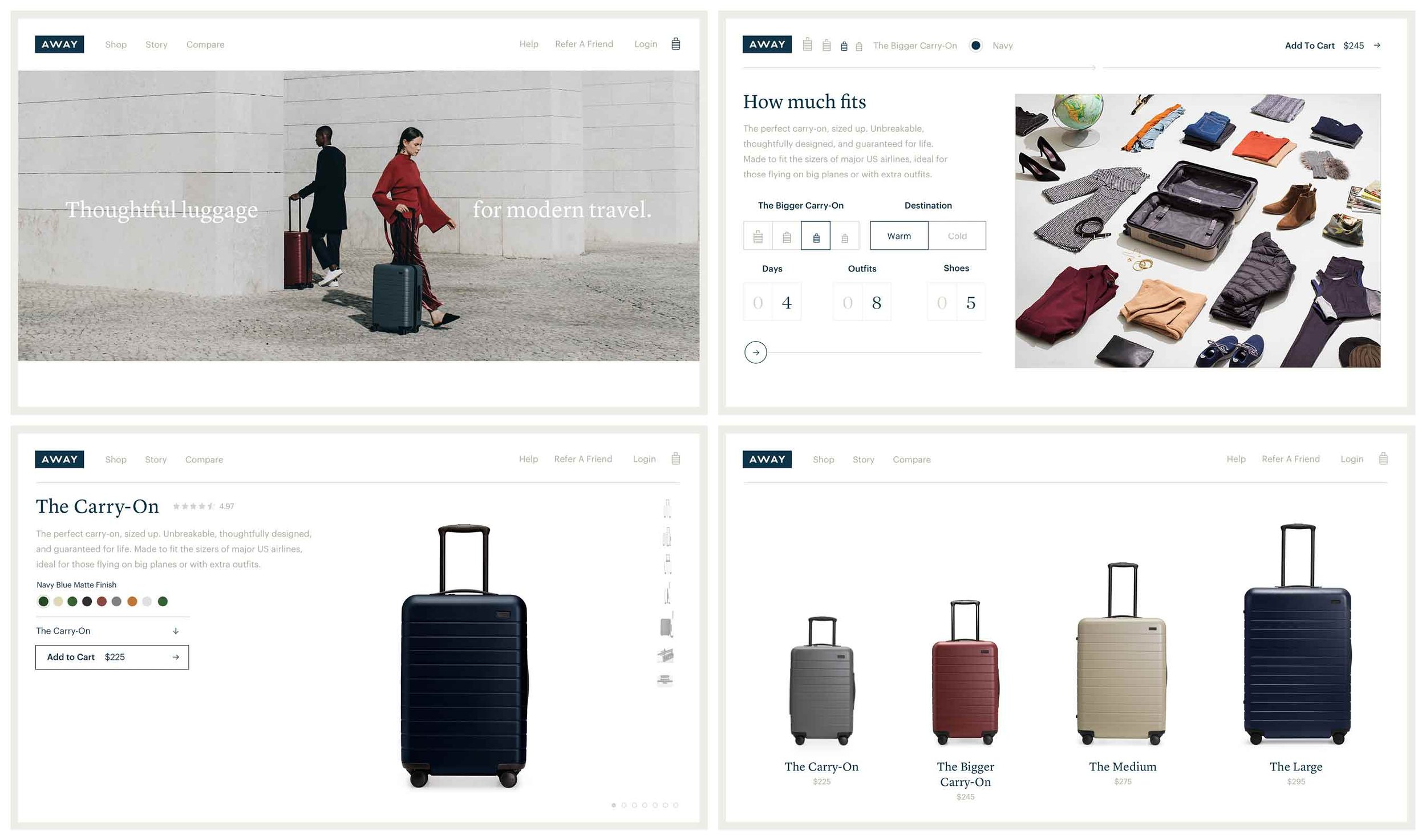Click the circled arrow below Days counter
Viewport: 1426px width, 840px height.
tap(756, 352)
